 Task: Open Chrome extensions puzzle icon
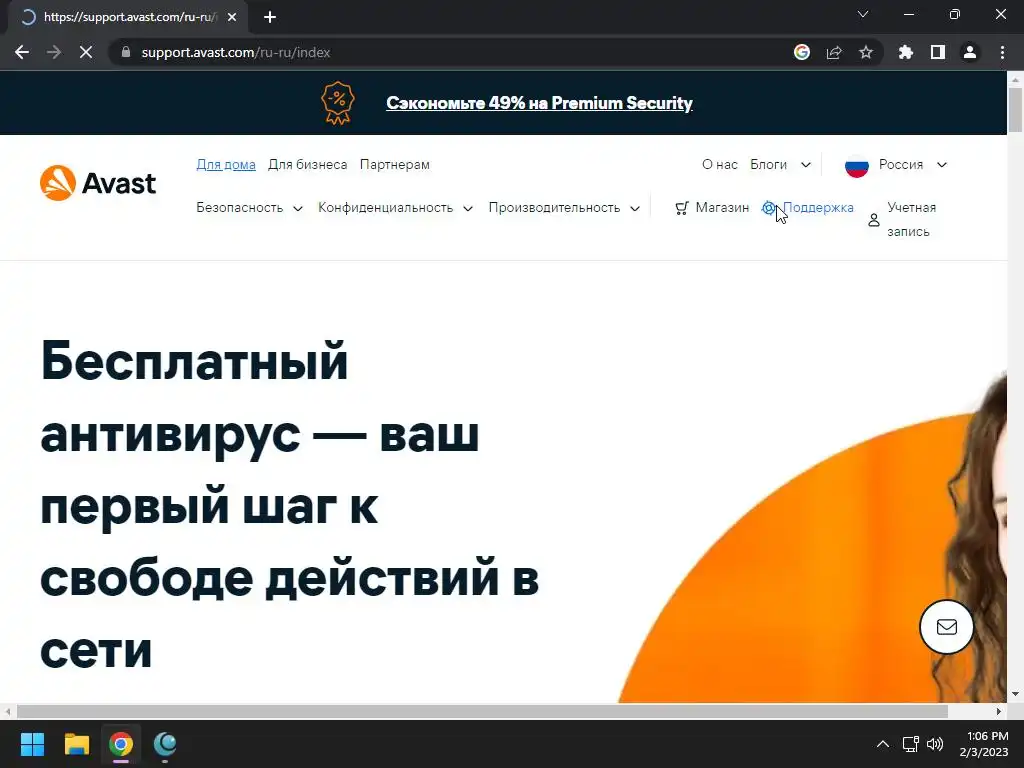pyautogui.click(x=906, y=52)
